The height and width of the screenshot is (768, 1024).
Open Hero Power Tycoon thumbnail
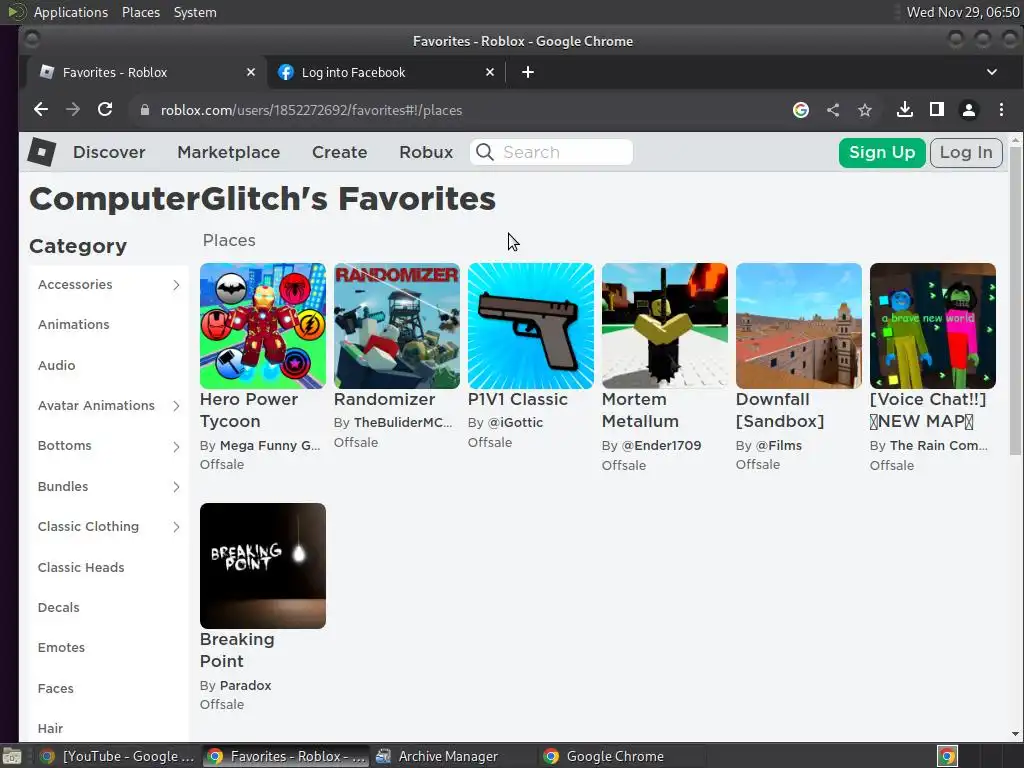pos(263,326)
